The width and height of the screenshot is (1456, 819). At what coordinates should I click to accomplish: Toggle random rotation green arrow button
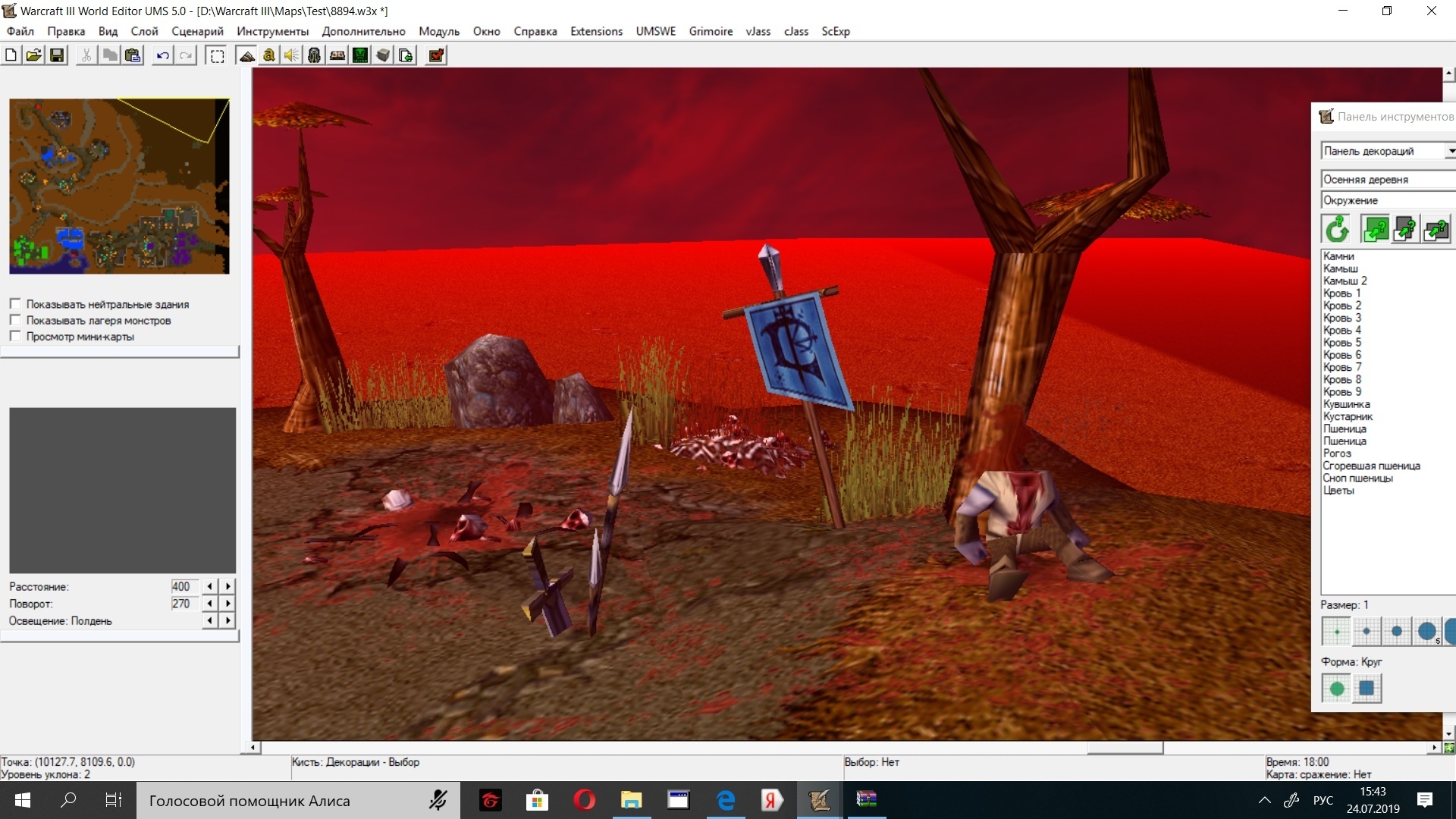1337,229
